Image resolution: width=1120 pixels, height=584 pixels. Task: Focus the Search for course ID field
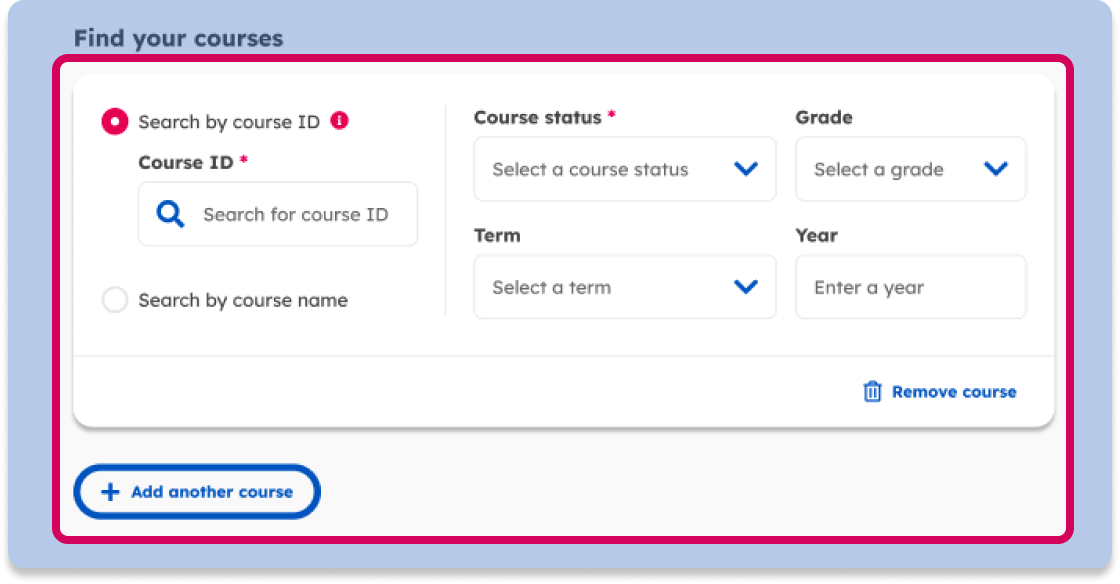click(x=295, y=215)
